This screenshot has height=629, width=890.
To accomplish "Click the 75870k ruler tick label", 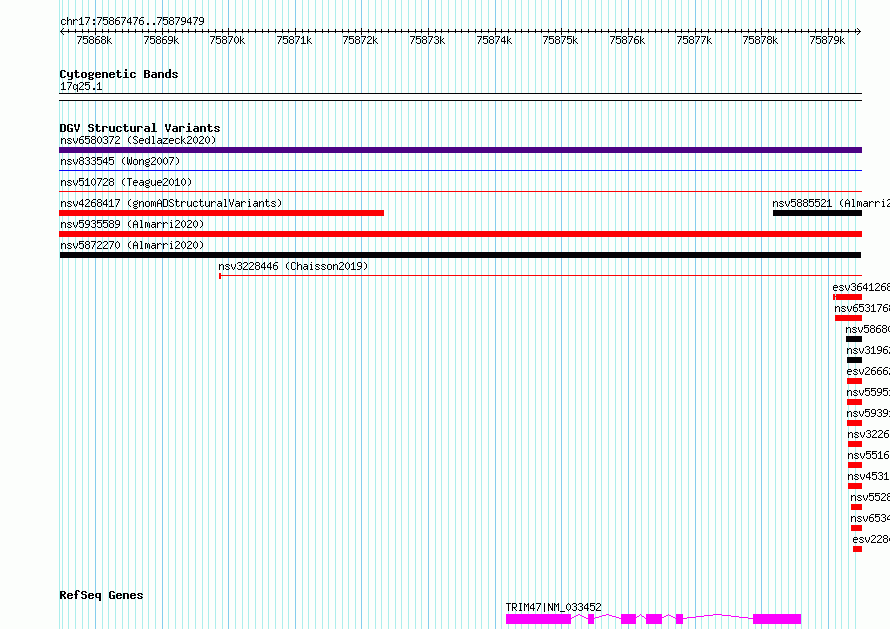I will point(227,40).
